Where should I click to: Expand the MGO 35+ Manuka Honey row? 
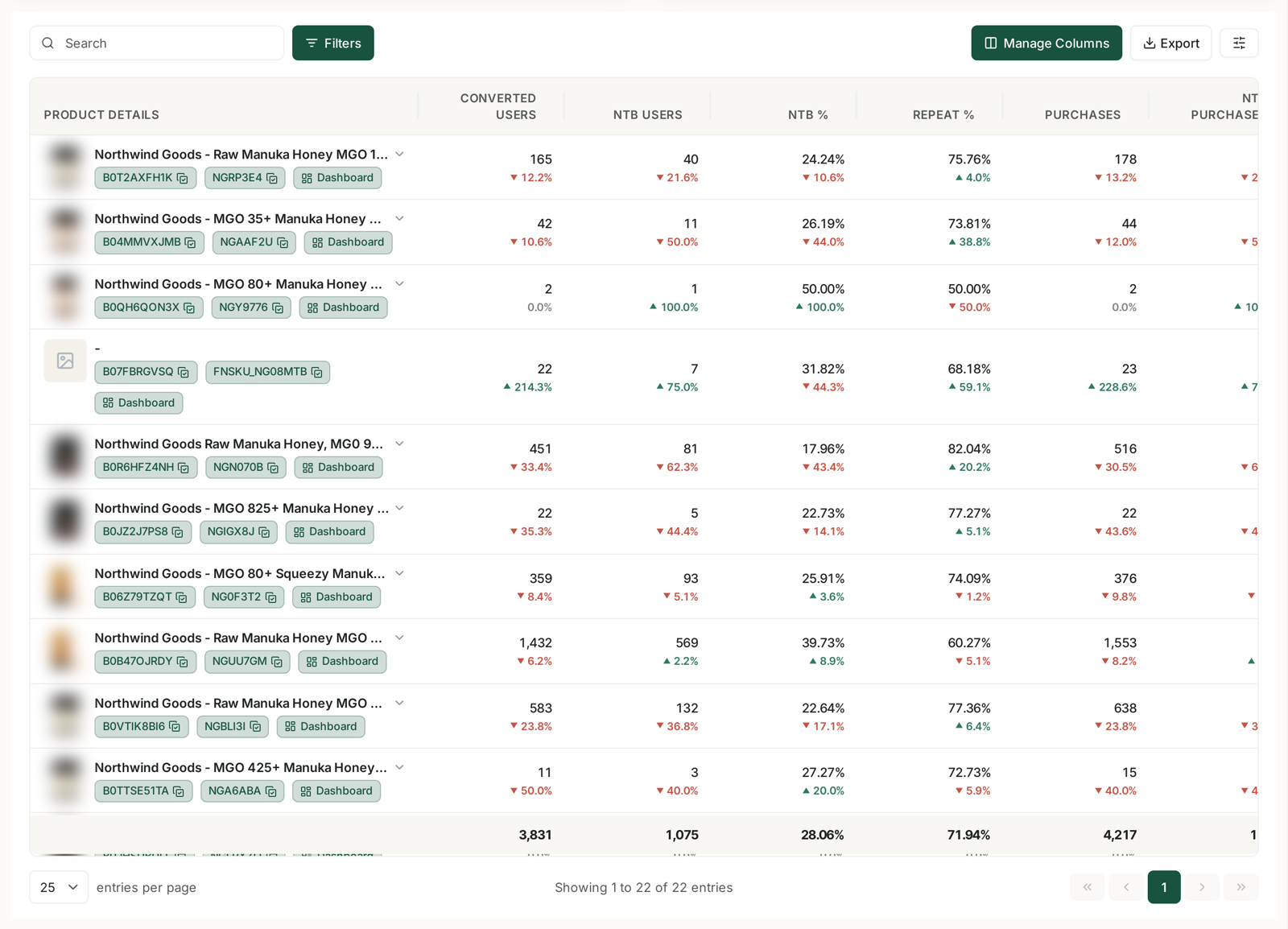(x=399, y=218)
